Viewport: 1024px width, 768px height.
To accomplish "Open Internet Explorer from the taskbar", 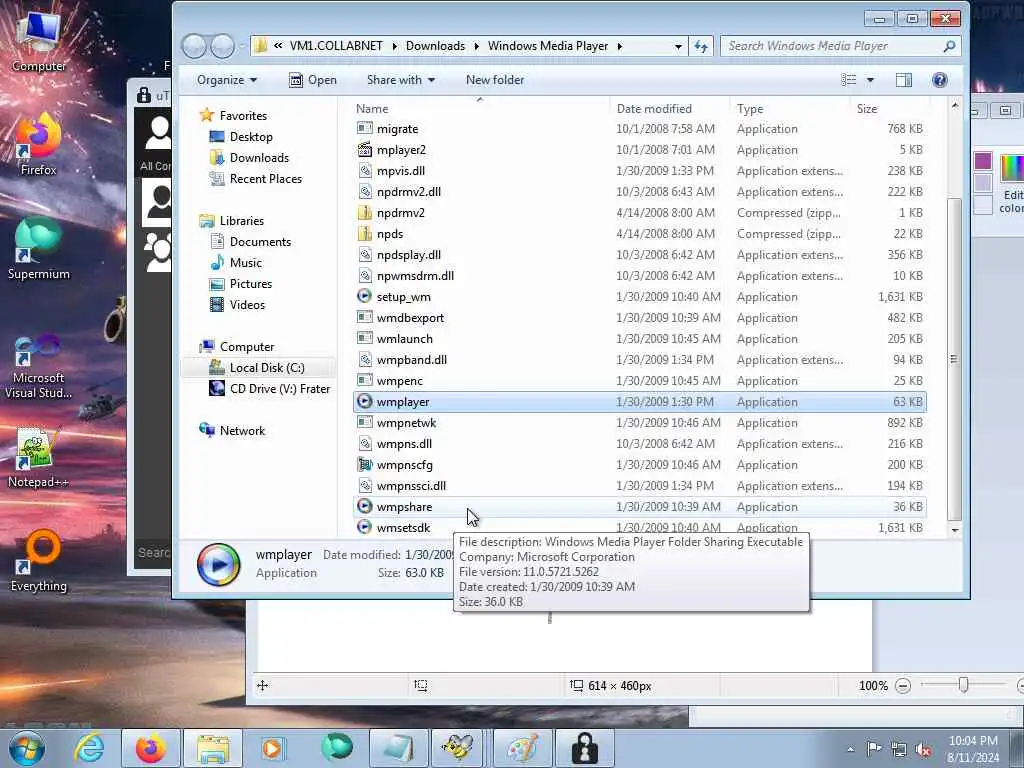I will 88,748.
